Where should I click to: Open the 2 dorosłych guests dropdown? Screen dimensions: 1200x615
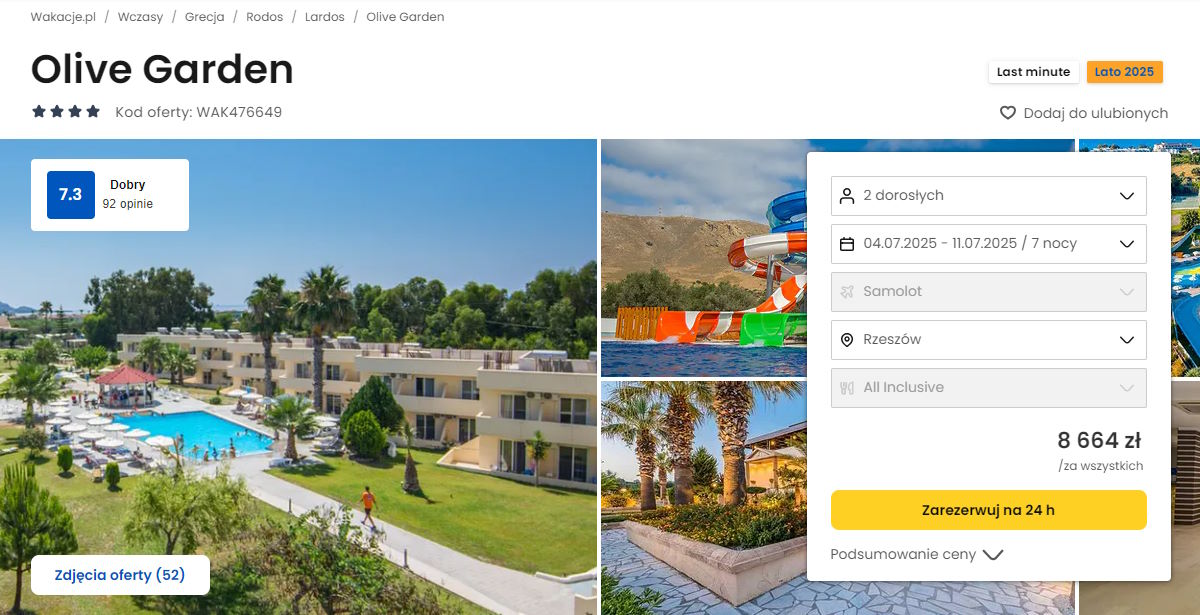988,195
